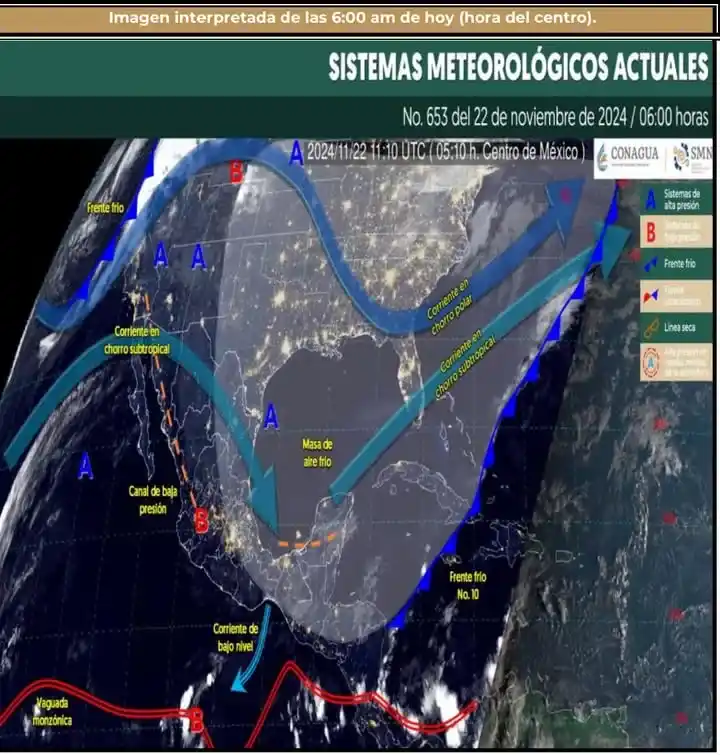Click the Vaguada monzónica label
The width and height of the screenshot is (720, 755).
52,712
